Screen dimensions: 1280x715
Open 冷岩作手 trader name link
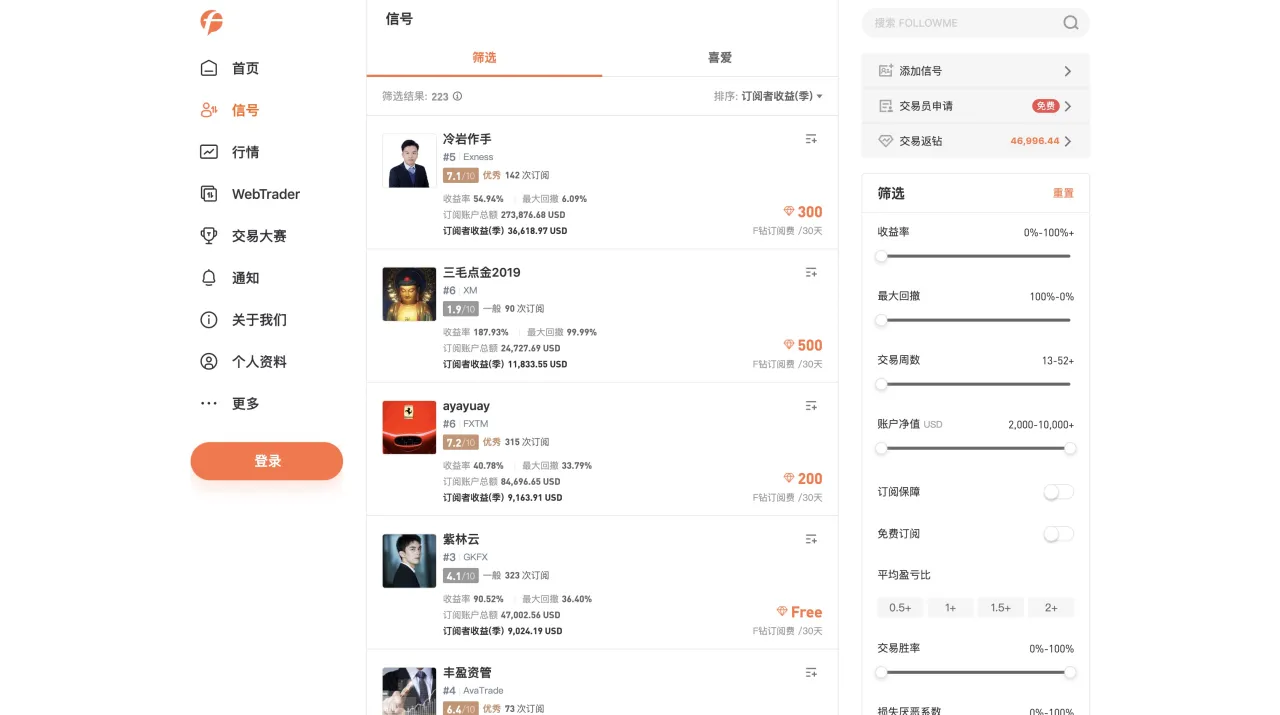coord(467,139)
